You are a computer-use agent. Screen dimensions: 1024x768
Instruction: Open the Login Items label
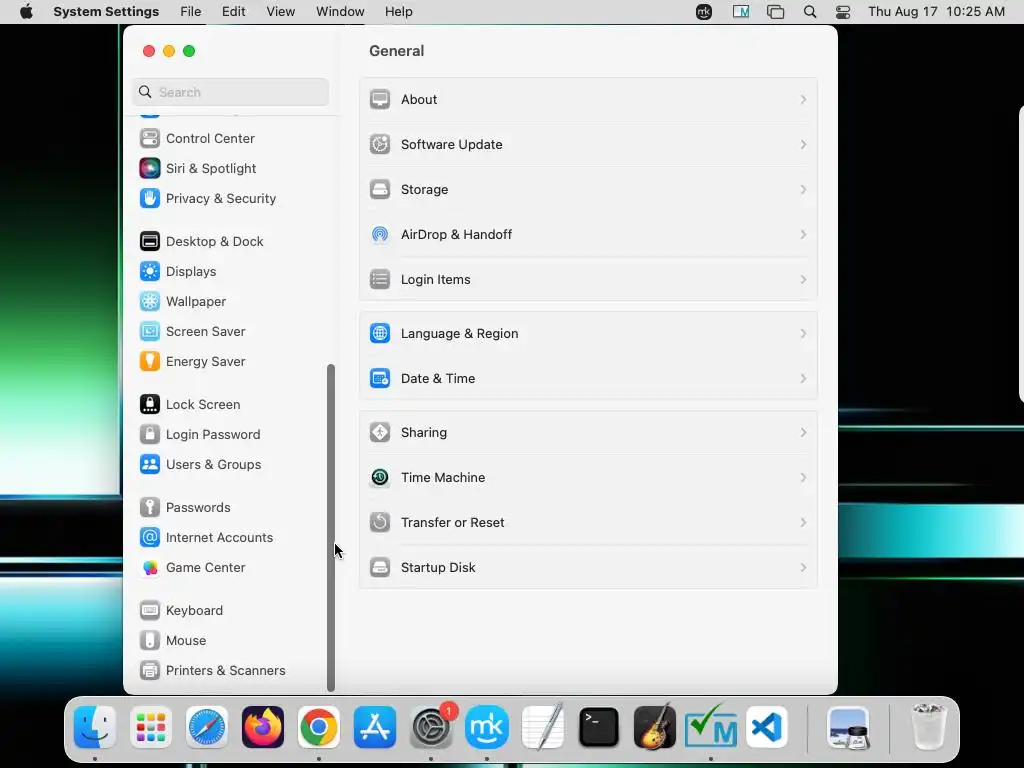(x=436, y=280)
